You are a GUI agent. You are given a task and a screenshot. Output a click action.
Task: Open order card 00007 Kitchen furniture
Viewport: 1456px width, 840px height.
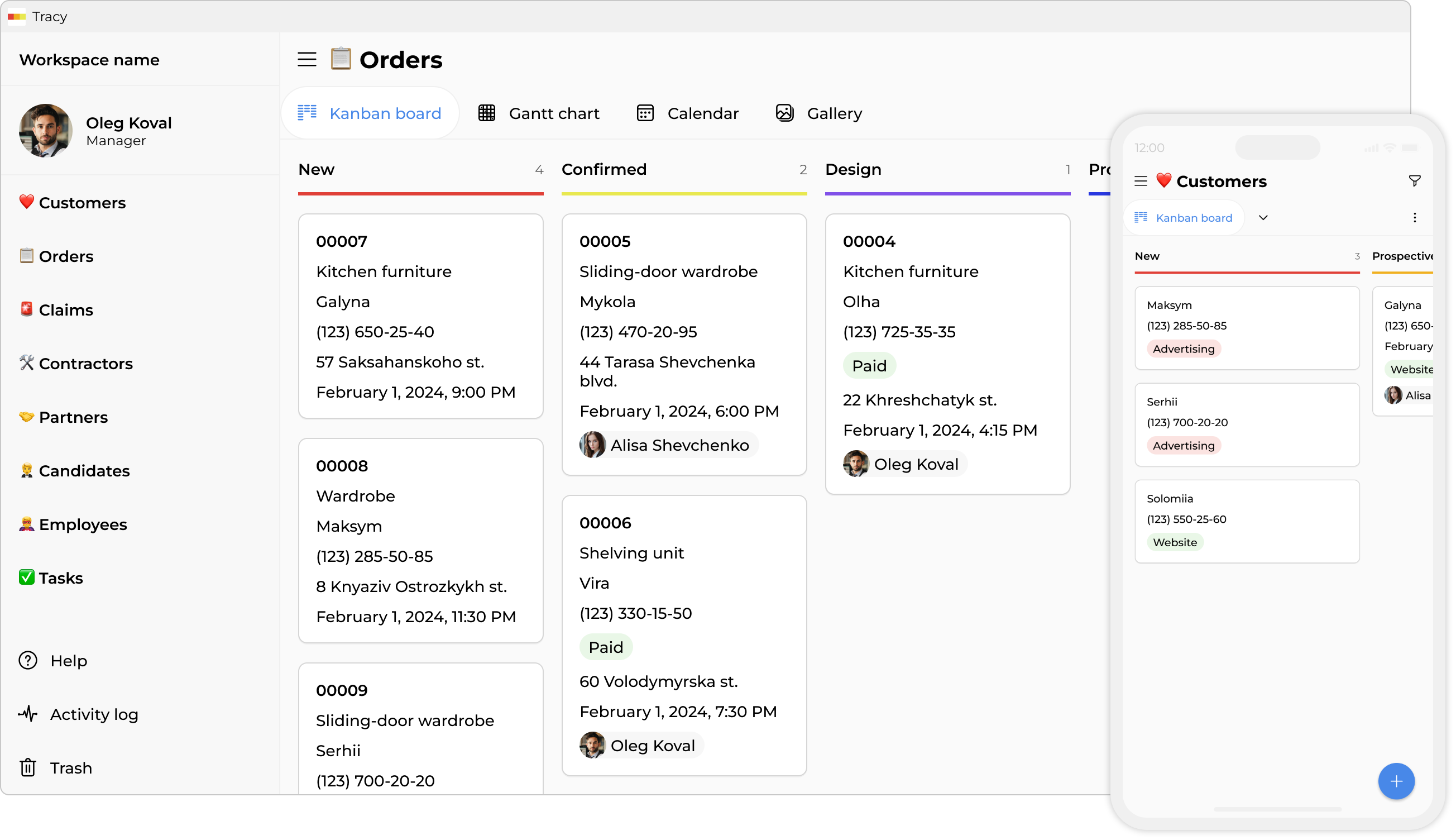point(420,316)
